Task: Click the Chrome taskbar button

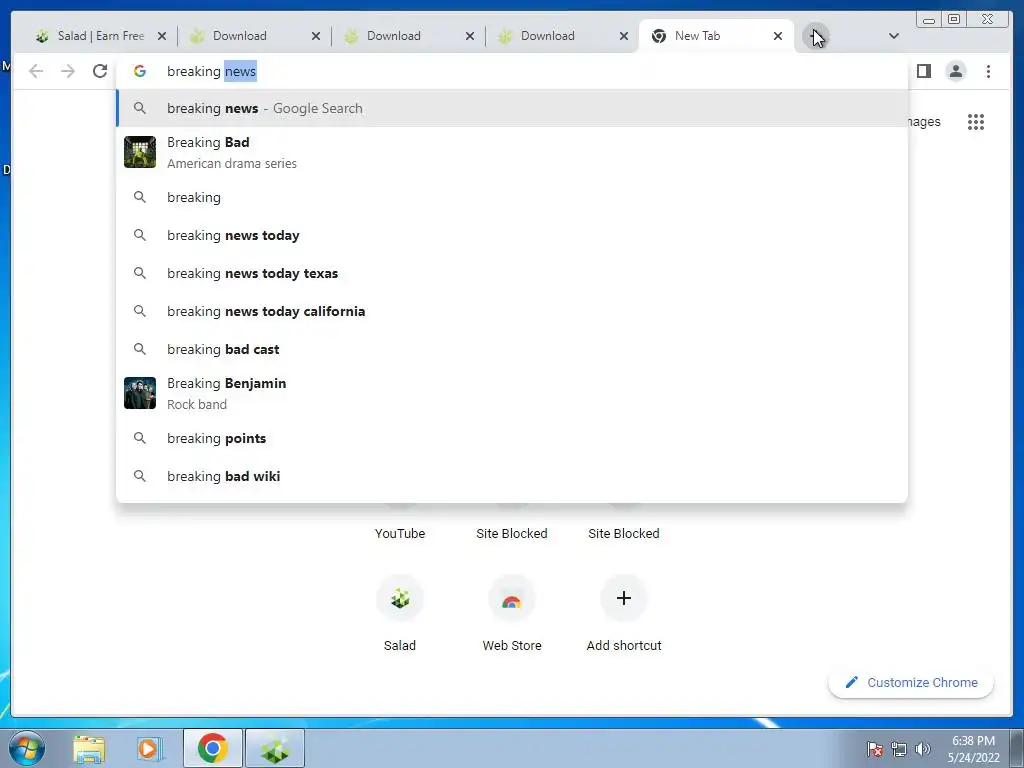Action: (212, 748)
